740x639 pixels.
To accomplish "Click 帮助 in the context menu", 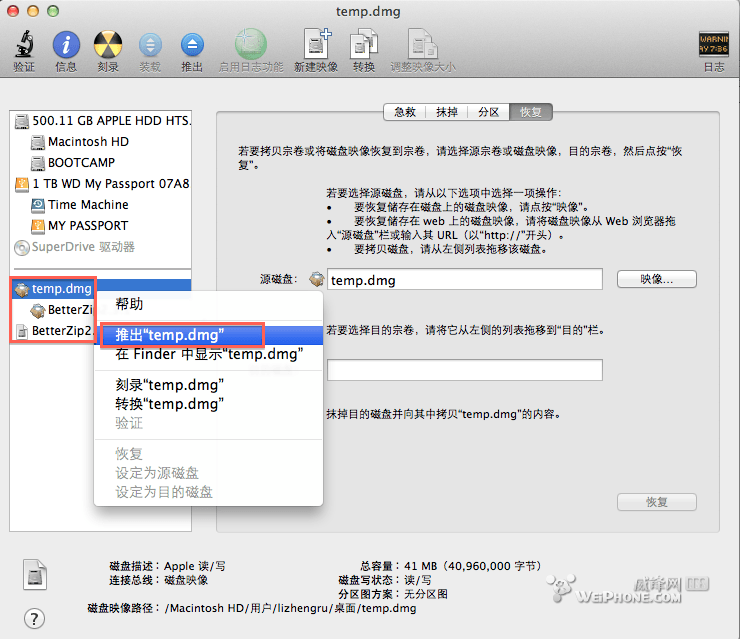I will 129,304.
